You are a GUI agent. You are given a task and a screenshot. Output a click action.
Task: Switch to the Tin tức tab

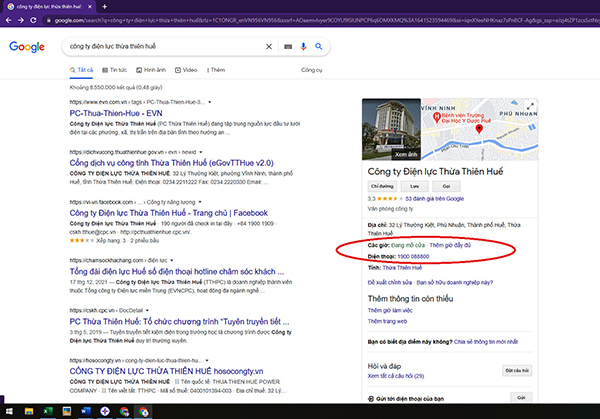(x=114, y=70)
